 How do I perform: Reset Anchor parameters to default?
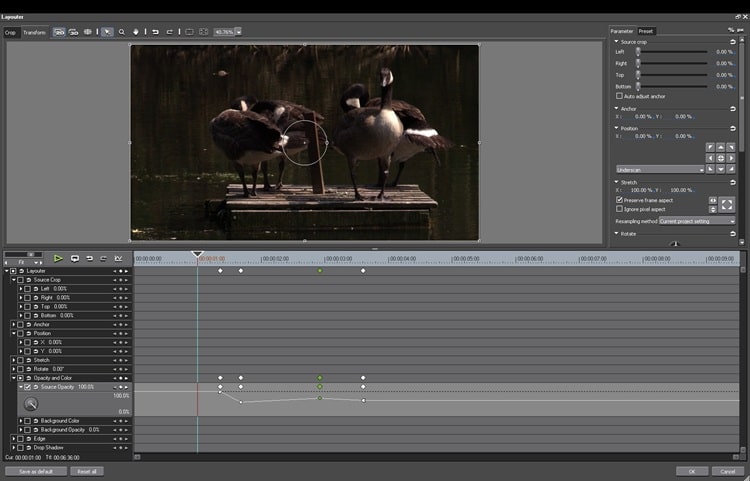[x=733, y=109]
